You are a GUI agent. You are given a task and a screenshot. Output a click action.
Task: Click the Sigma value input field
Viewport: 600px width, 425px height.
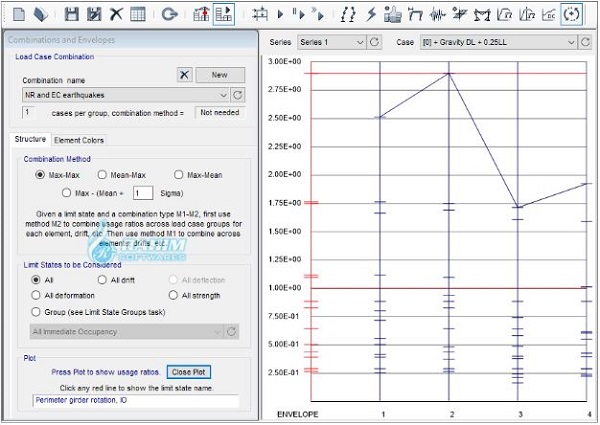click(x=142, y=192)
